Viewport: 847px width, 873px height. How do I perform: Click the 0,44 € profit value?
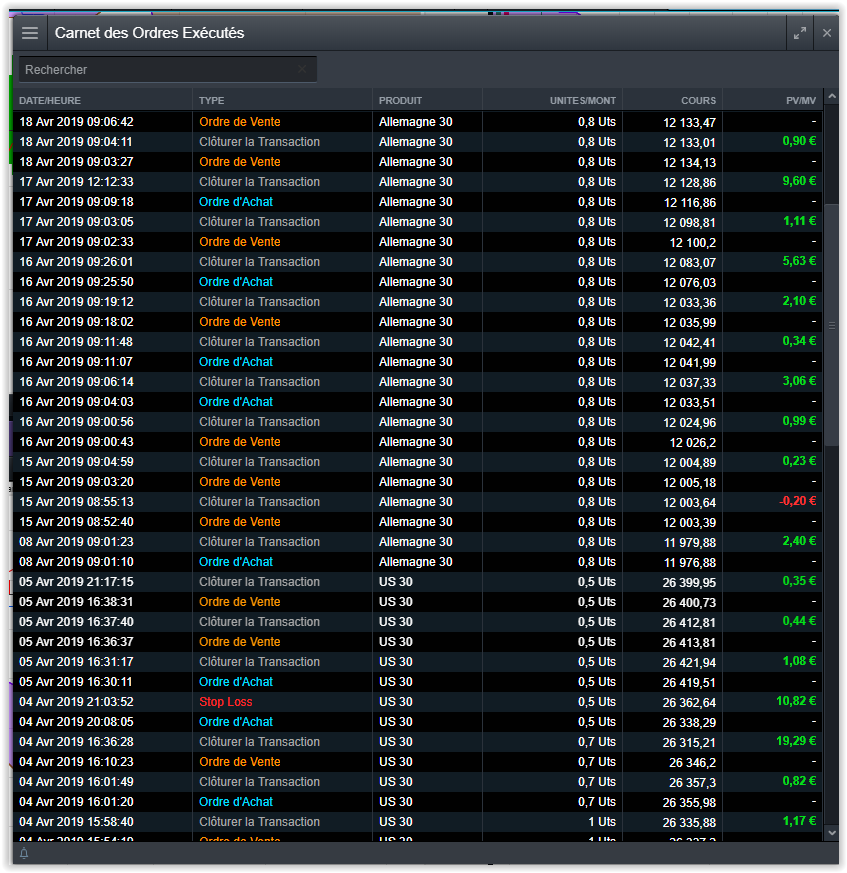click(799, 621)
